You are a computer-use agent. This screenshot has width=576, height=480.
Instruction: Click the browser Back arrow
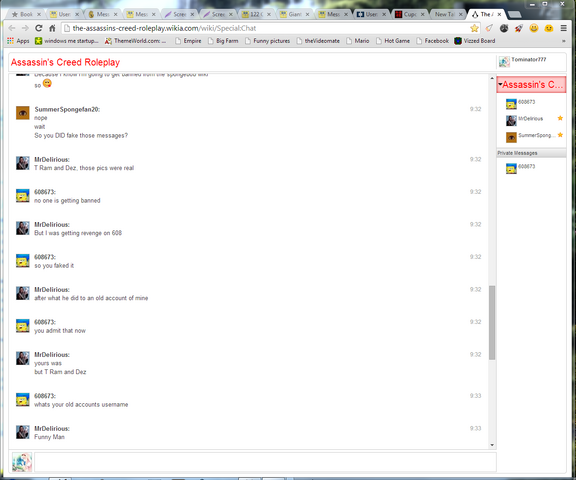12,28
